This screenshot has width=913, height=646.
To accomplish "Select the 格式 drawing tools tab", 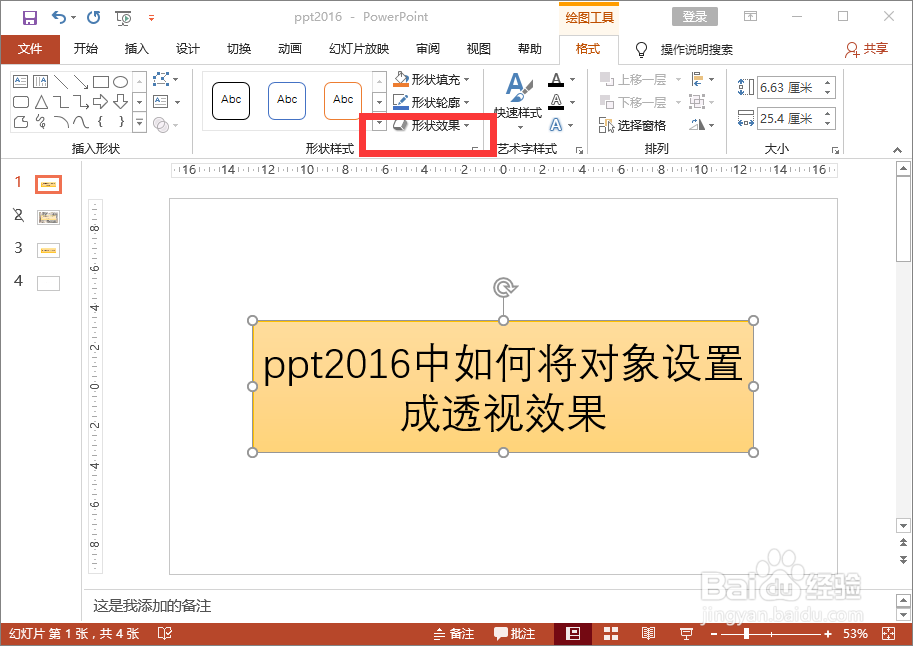I will 588,49.
